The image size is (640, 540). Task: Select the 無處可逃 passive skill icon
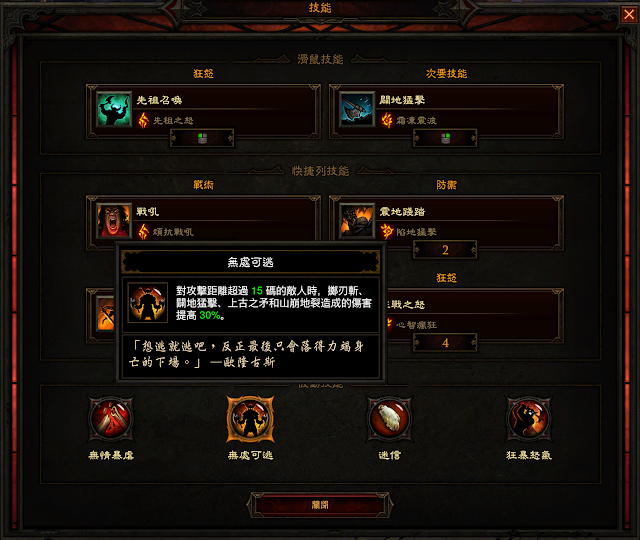coord(250,419)
